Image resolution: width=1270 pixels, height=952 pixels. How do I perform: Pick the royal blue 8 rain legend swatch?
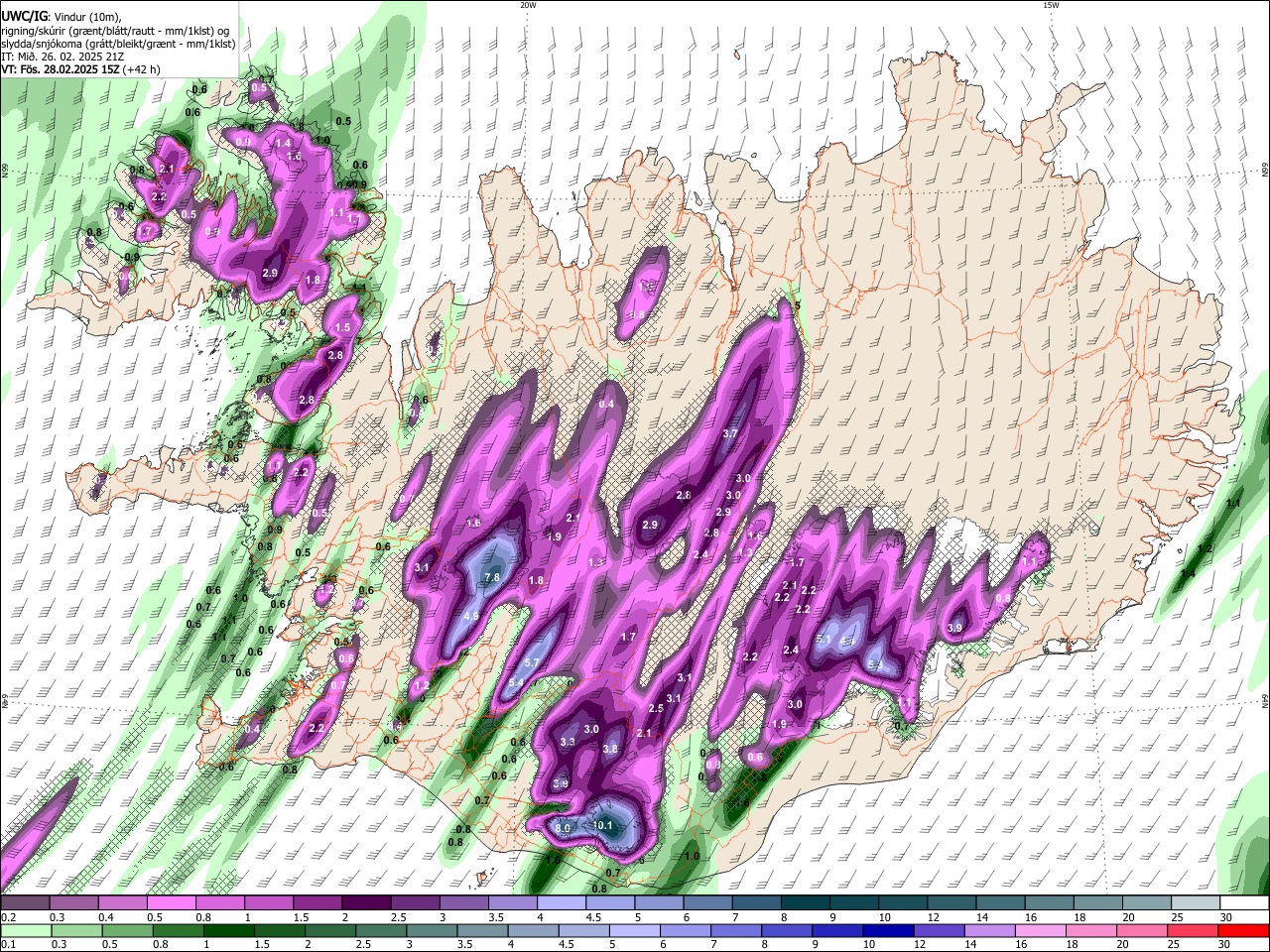point(787,930)
